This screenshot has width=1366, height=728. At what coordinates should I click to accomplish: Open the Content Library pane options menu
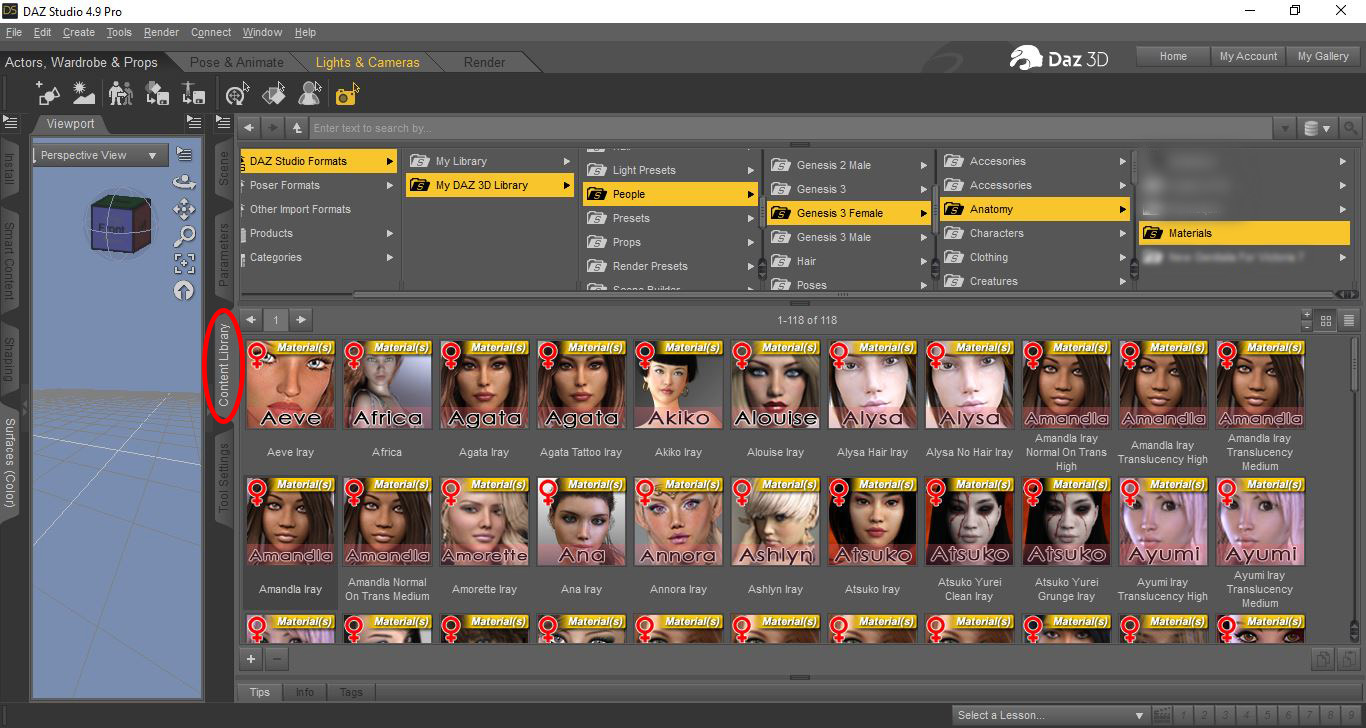pyautogui.click(x=224, y=123)
